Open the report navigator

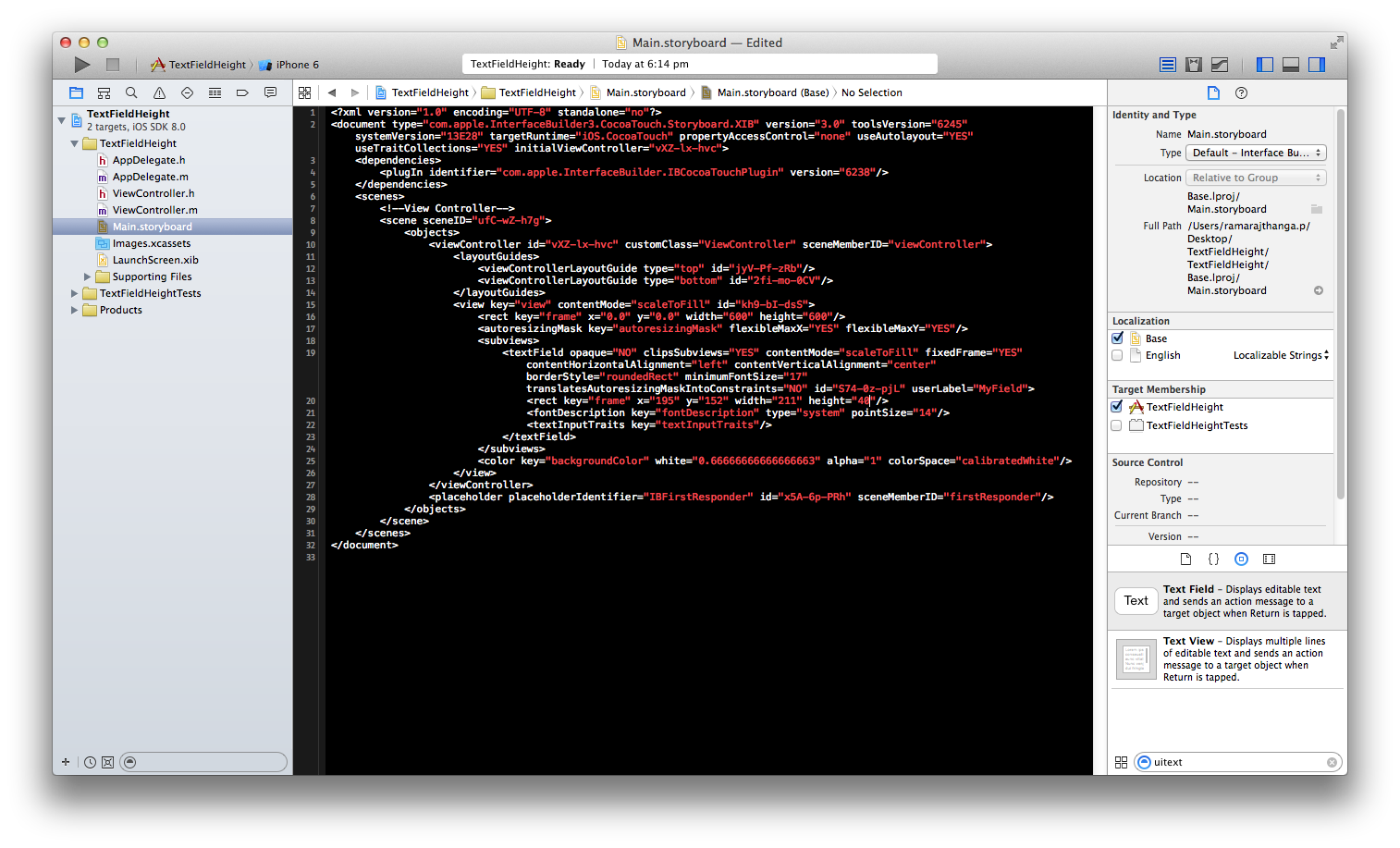(270, 92)
